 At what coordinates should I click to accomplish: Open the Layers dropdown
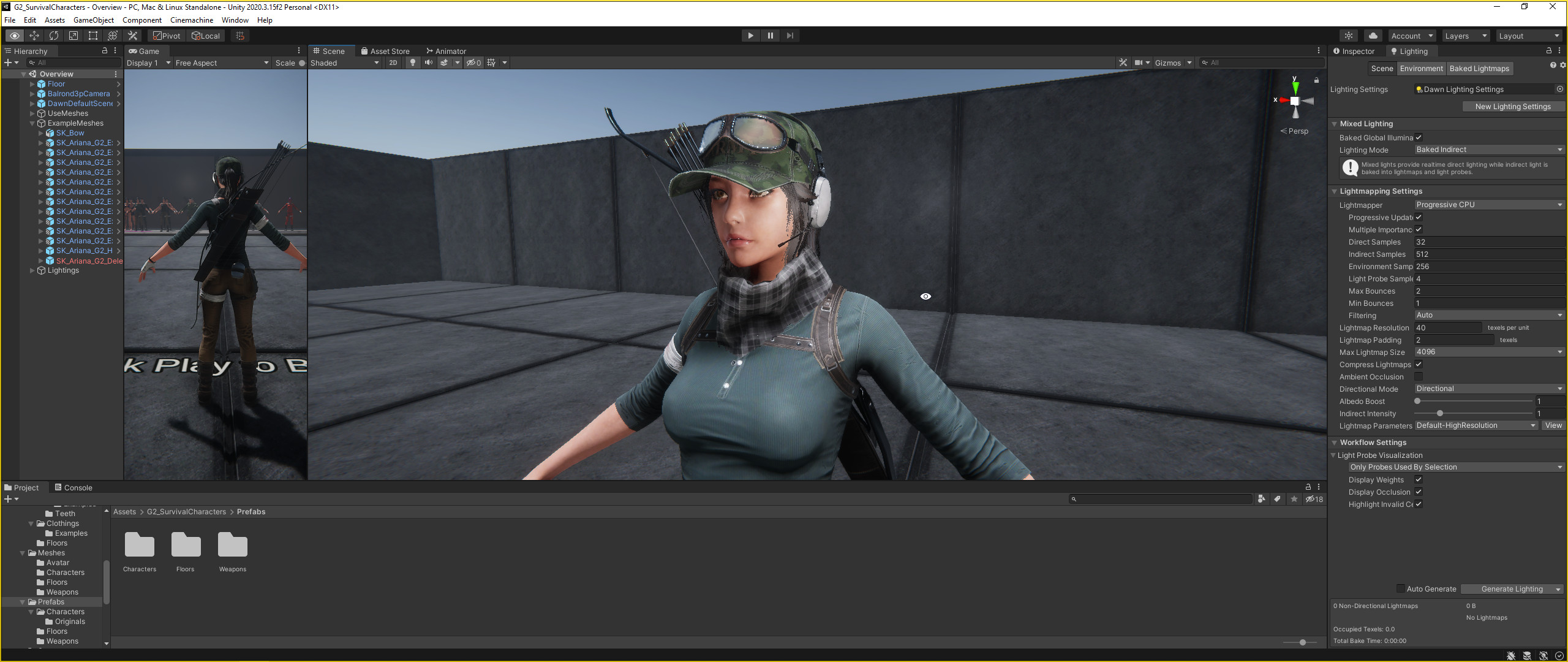click(1466, 36)
